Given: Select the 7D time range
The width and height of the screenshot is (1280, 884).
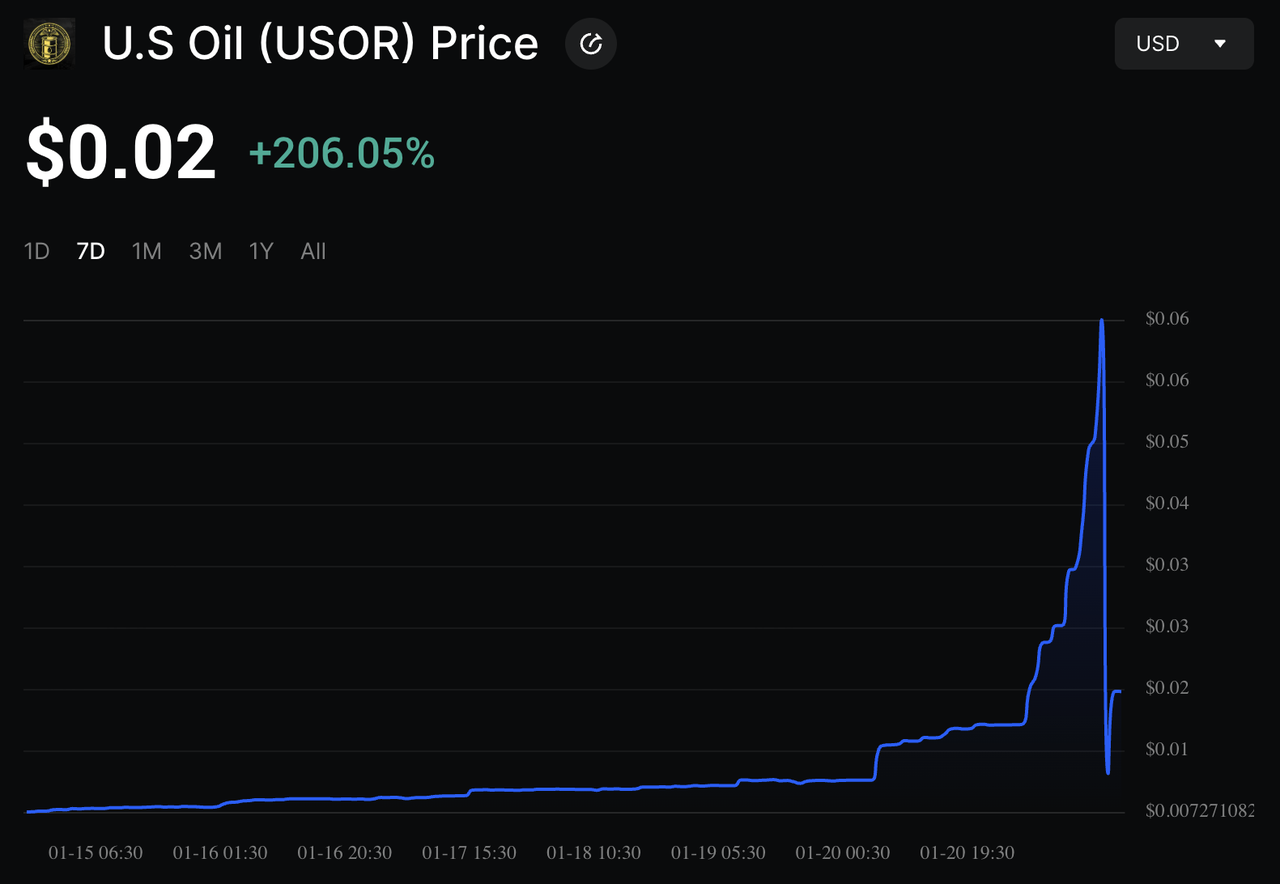Looking at the screenshot, I should (x=91, y=251).
